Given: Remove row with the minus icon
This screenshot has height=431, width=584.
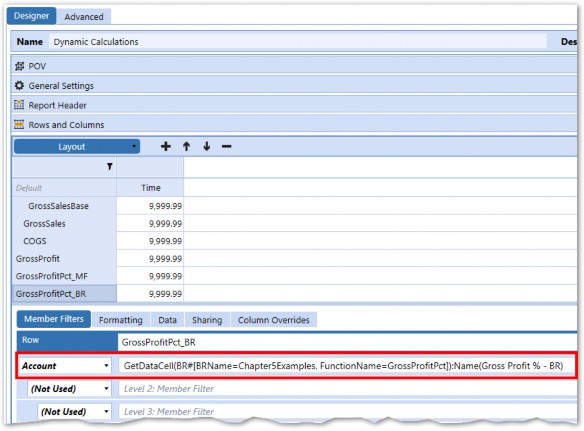Looking at the screenshot, I should [x=226, y=146].
